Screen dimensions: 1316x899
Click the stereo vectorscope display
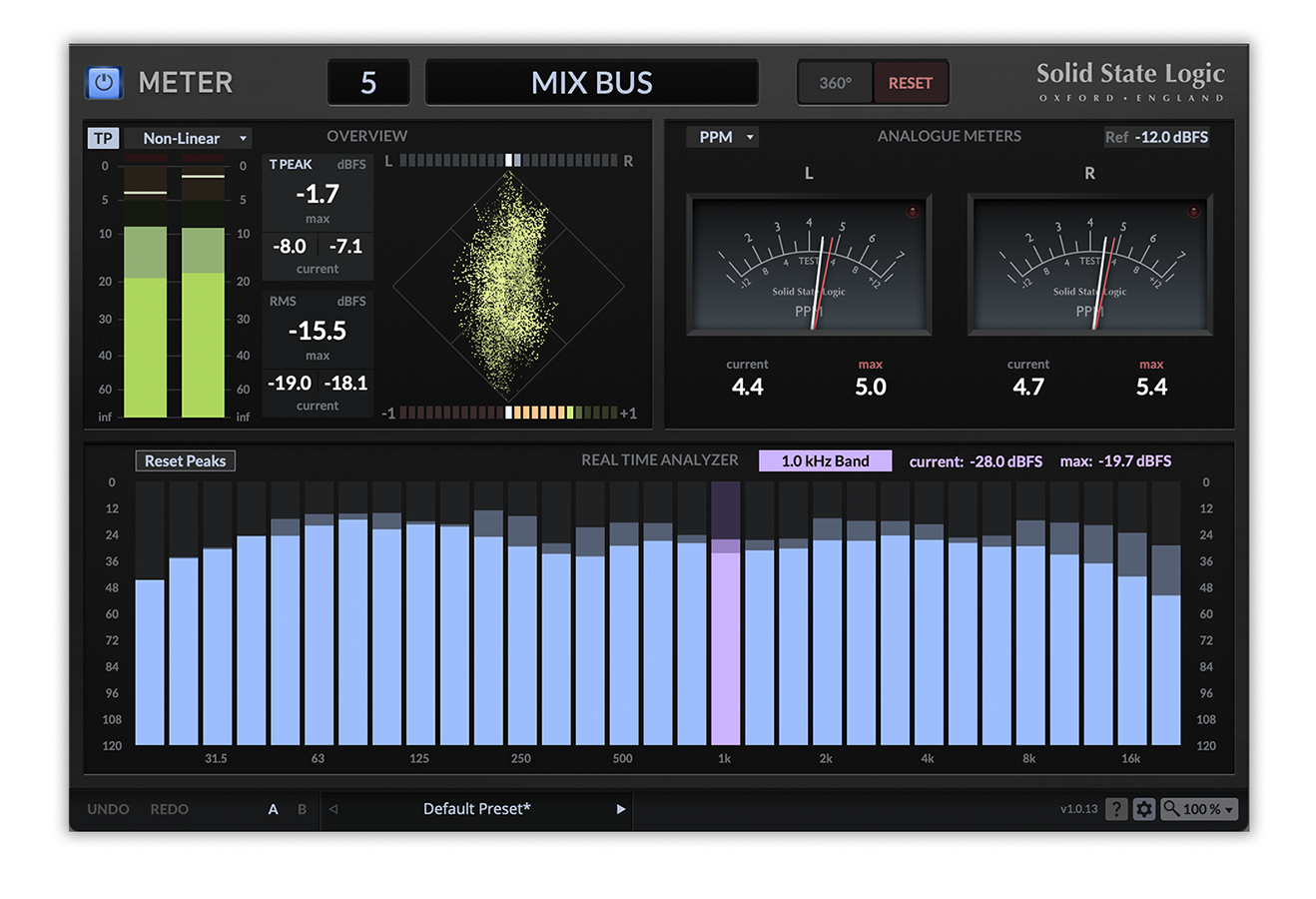(509, 286)
